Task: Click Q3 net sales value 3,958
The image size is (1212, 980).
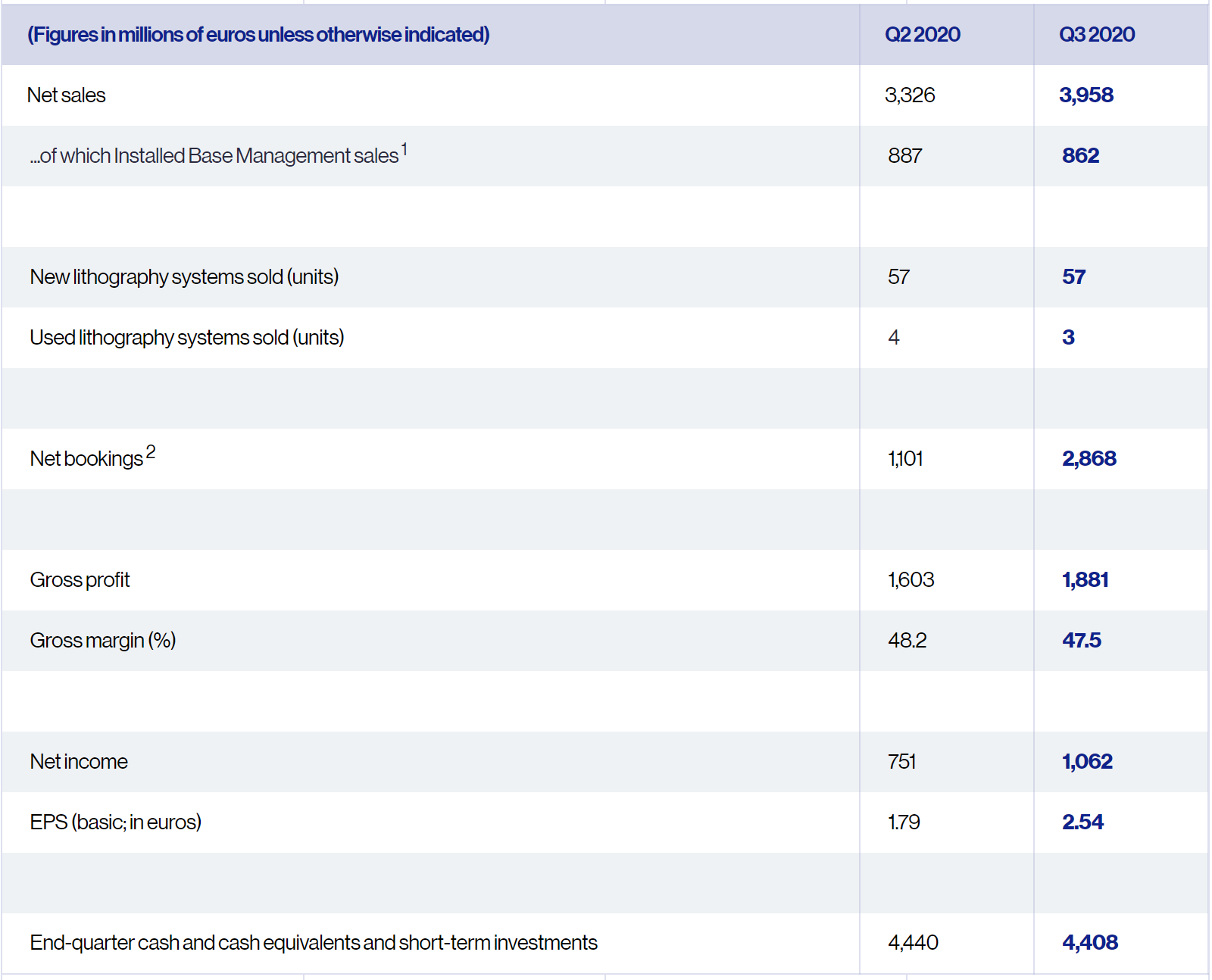Action: pyautogui.click(x=1085, y=95)
